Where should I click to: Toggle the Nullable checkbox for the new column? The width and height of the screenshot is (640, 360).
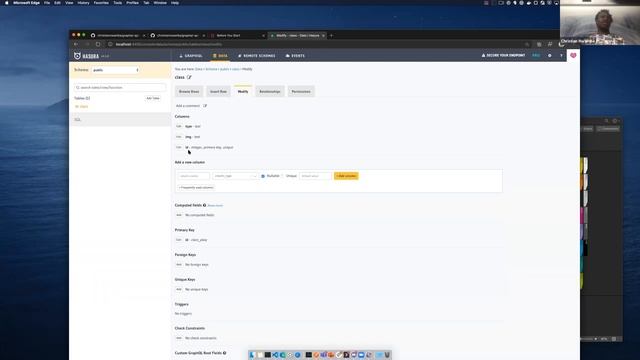(x=263, y=176)
